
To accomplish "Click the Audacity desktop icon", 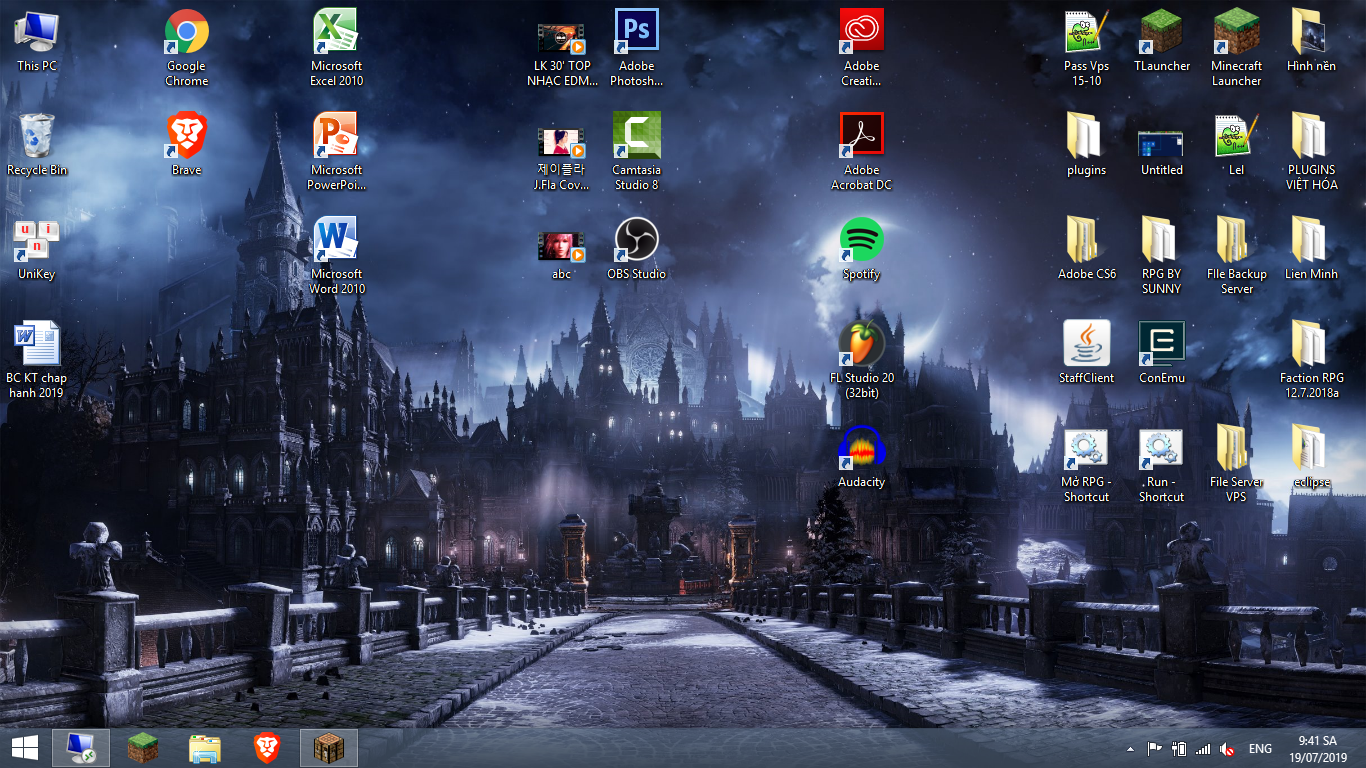I will pos(861,448).
